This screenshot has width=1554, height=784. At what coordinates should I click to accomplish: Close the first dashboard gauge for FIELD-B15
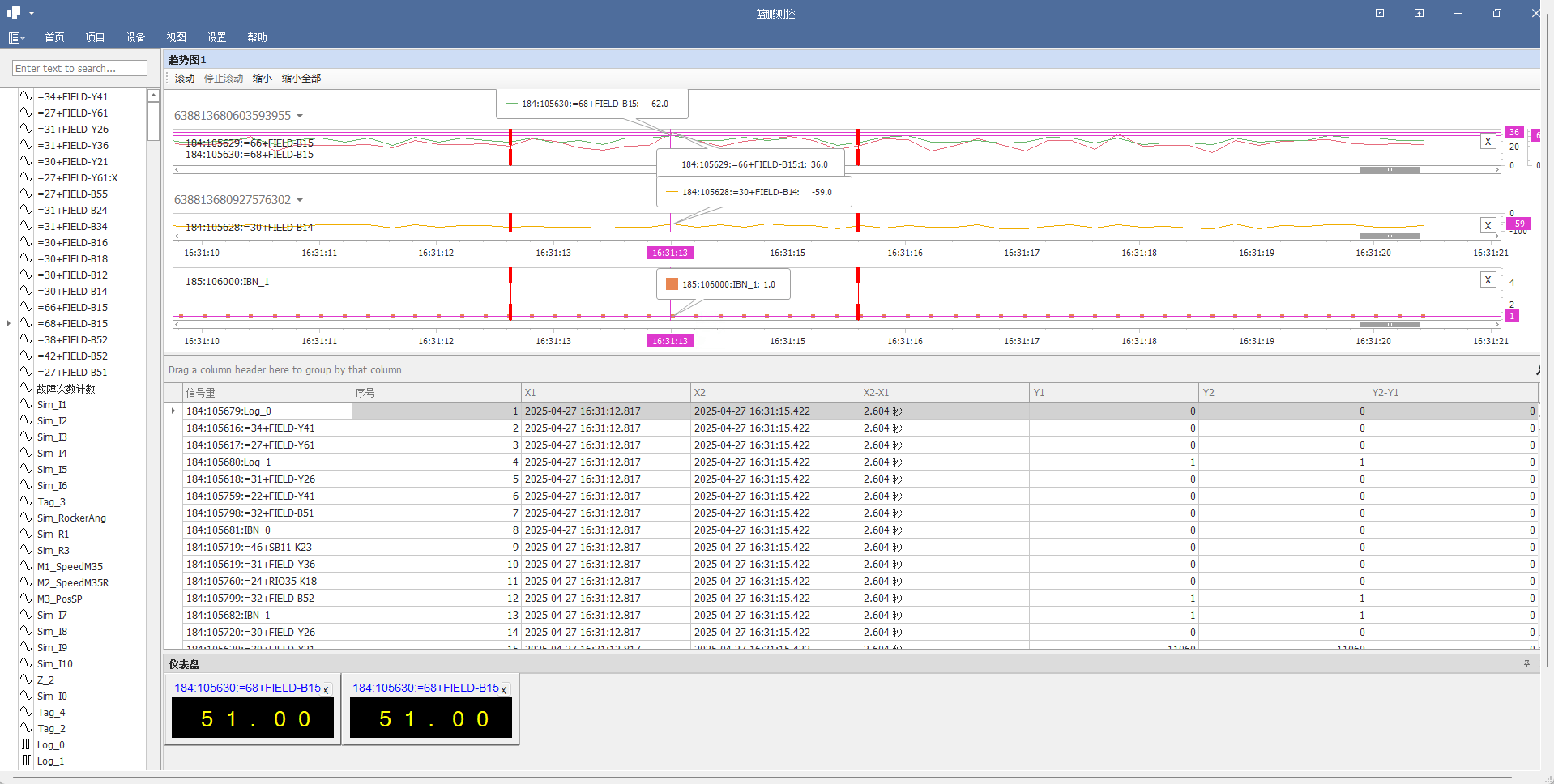tap(326, 690)
